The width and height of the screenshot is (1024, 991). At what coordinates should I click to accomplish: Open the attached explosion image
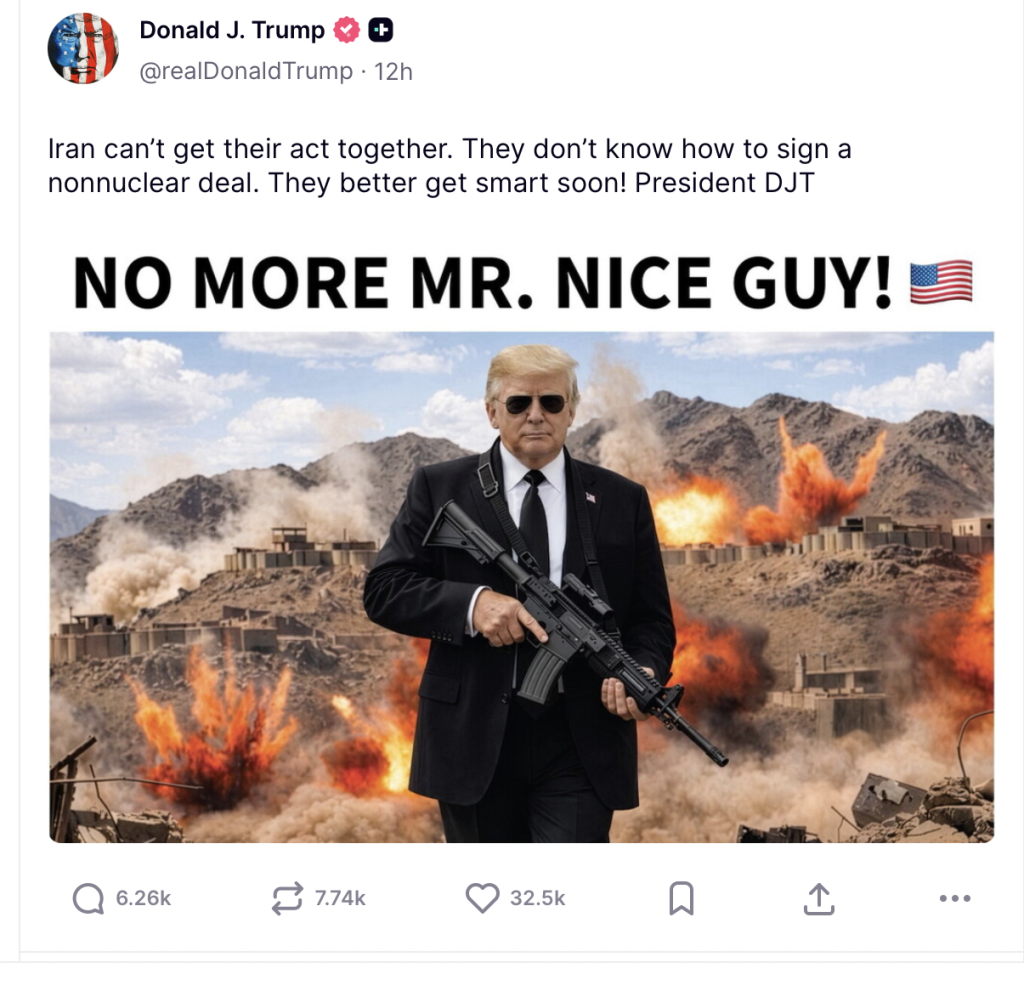click(522, 587)
